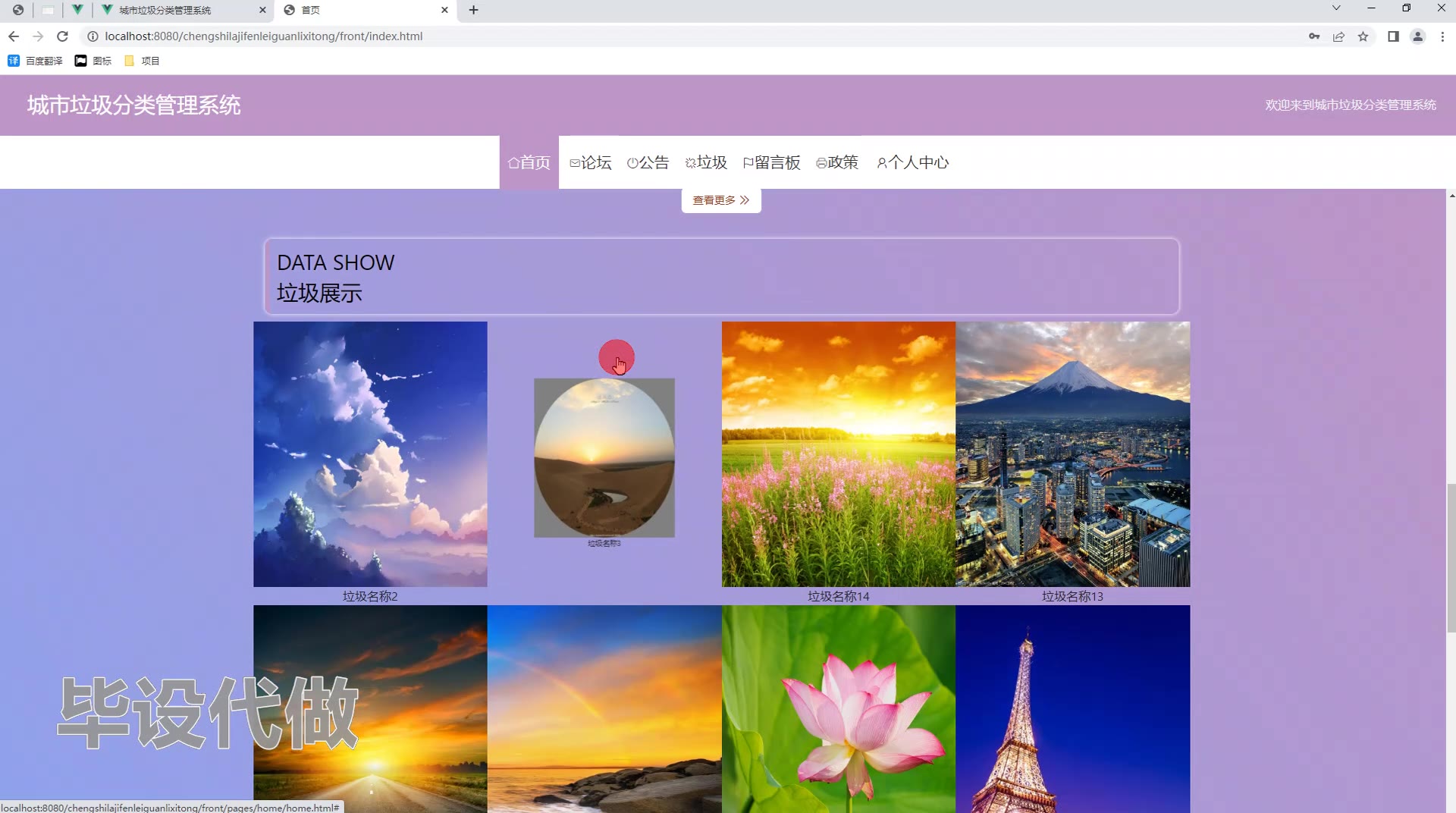Open the Mount Fuji city 垃圾名称13 image
Image resolution: width=1456 pixels, height=813 pixels.
(1073, 454)
